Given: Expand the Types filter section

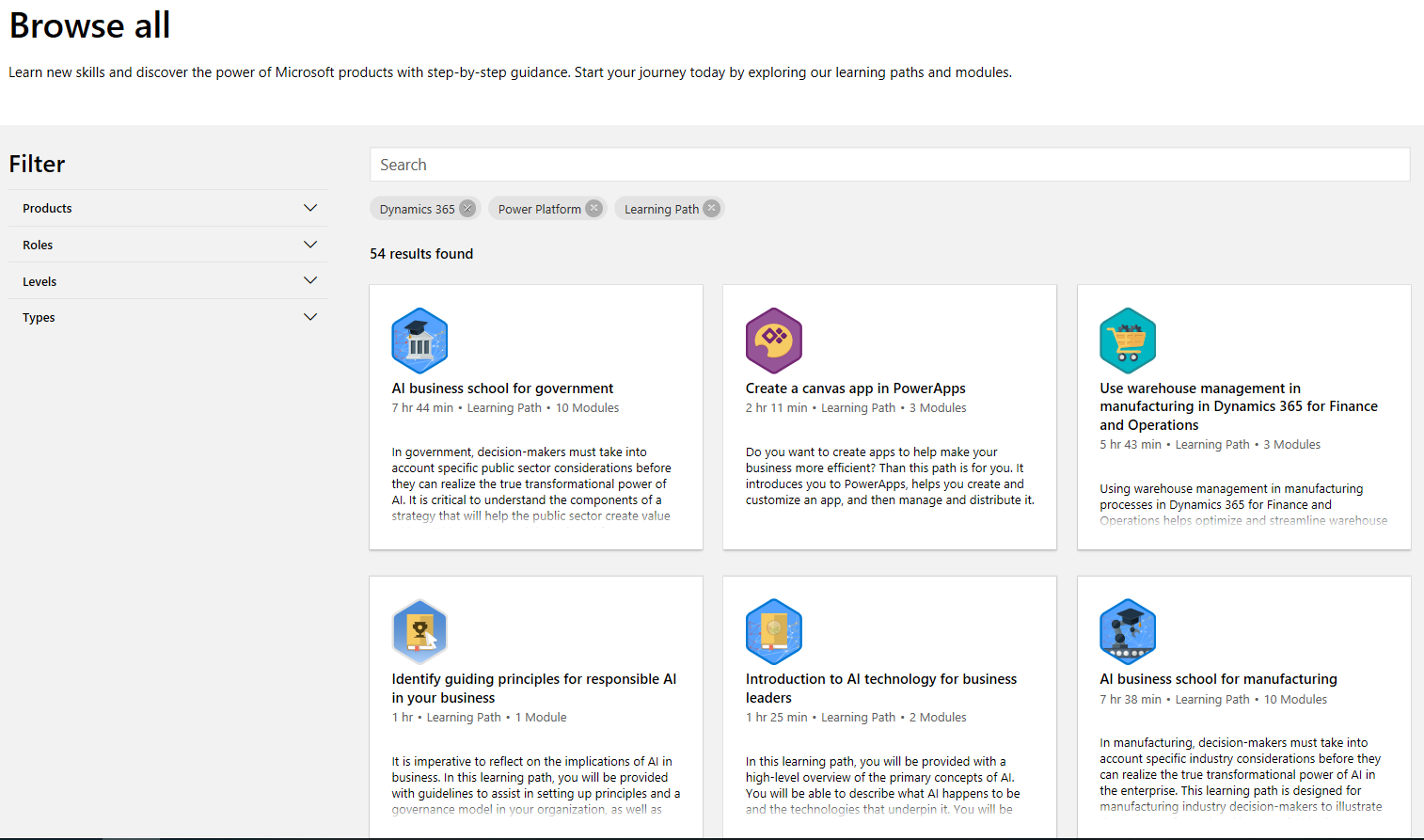Looking at the screenshot, I should pyautogui.click(x=168, y=317).
